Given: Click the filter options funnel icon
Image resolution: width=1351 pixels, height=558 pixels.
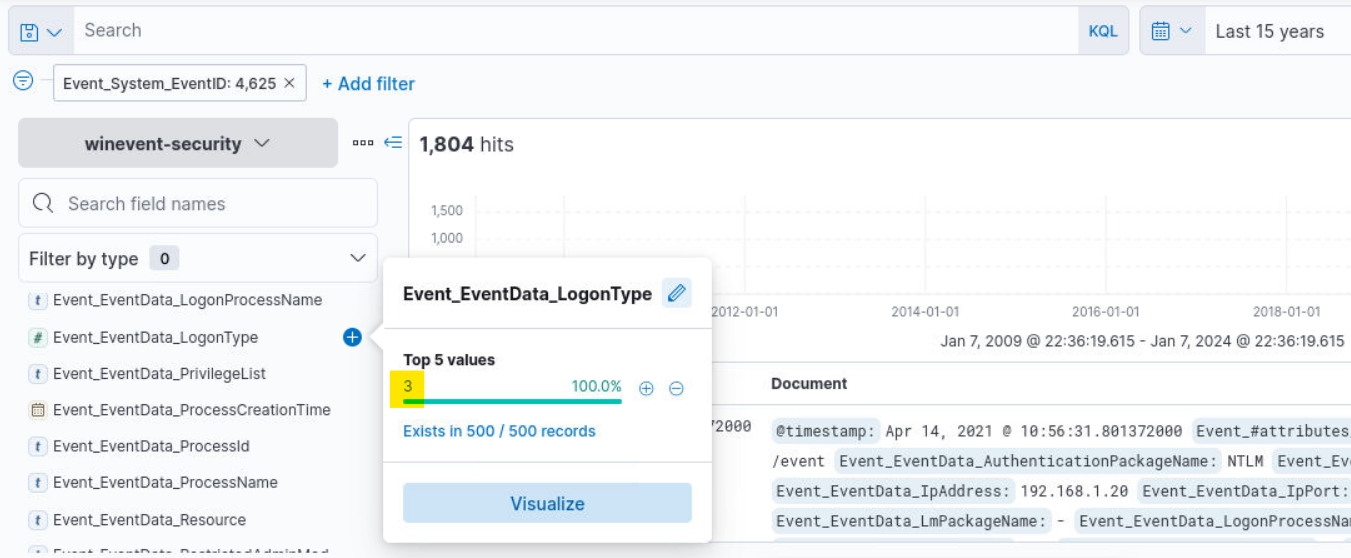Looking at the screenshot, I should [23, 81].
